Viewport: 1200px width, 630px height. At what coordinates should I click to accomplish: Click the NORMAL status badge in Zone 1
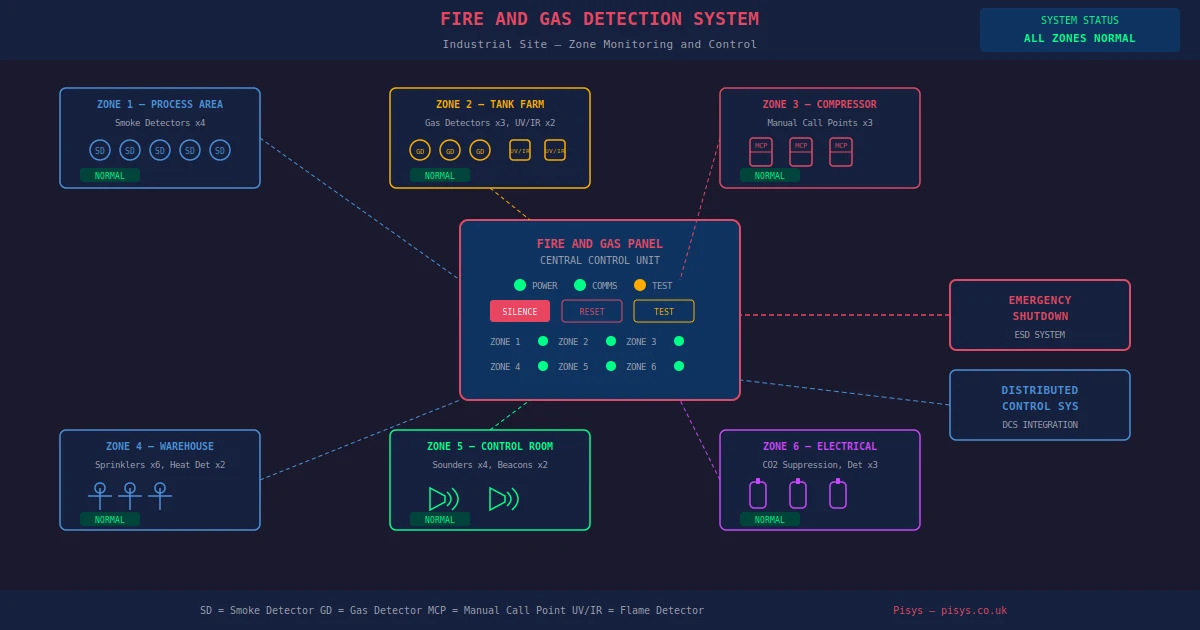point(110,175)
